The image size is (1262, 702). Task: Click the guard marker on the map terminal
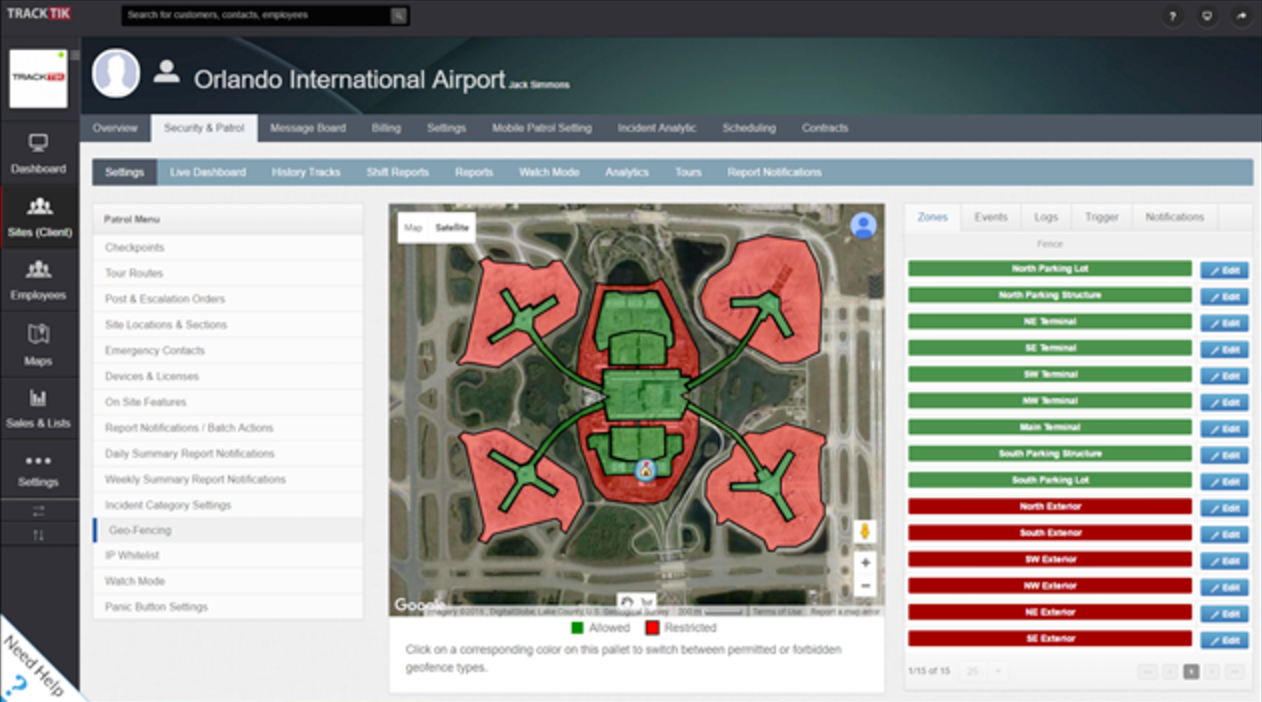click(646, 469)
